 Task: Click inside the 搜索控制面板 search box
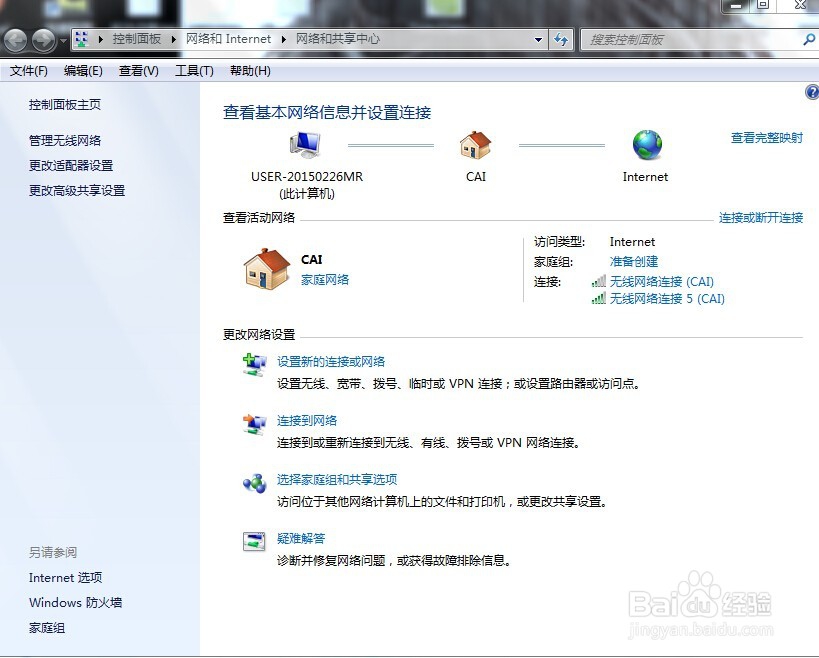(680, 40)
